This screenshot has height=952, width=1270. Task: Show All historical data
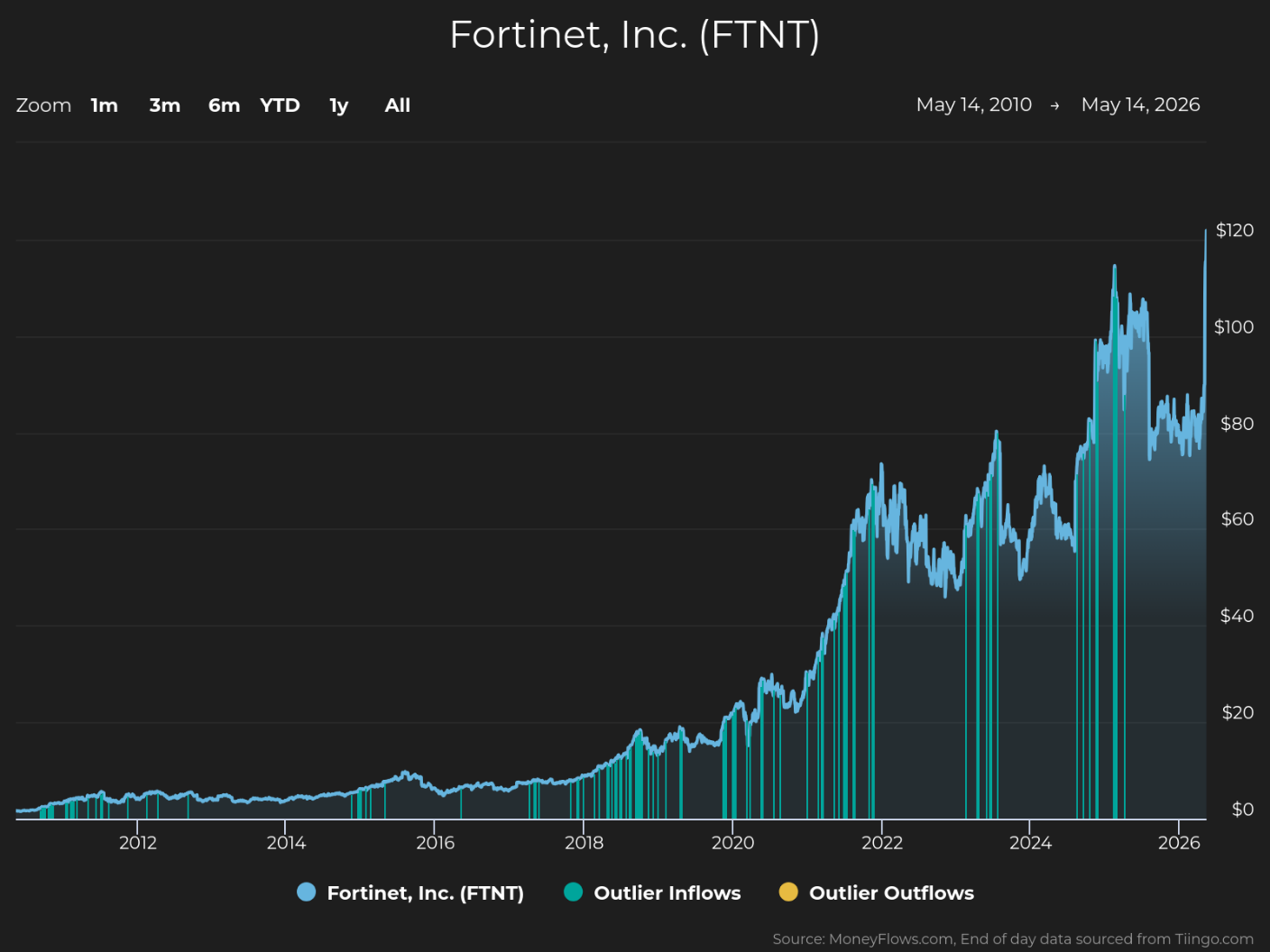(x=398, y=105)
